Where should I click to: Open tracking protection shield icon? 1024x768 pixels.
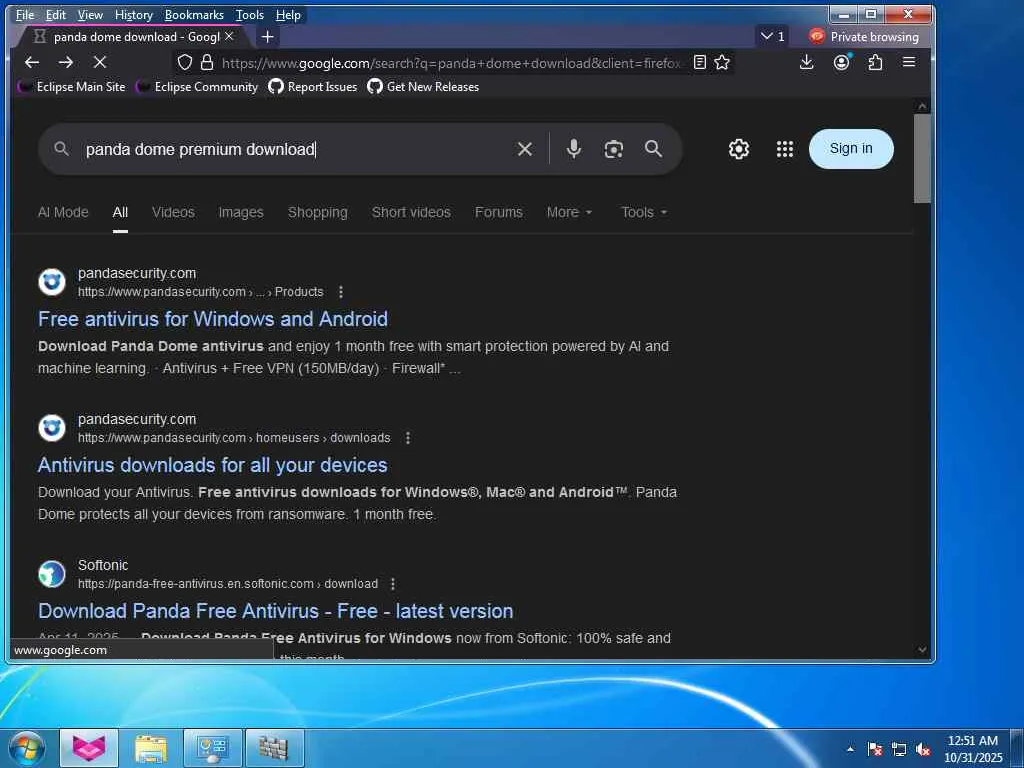(185, 62)
